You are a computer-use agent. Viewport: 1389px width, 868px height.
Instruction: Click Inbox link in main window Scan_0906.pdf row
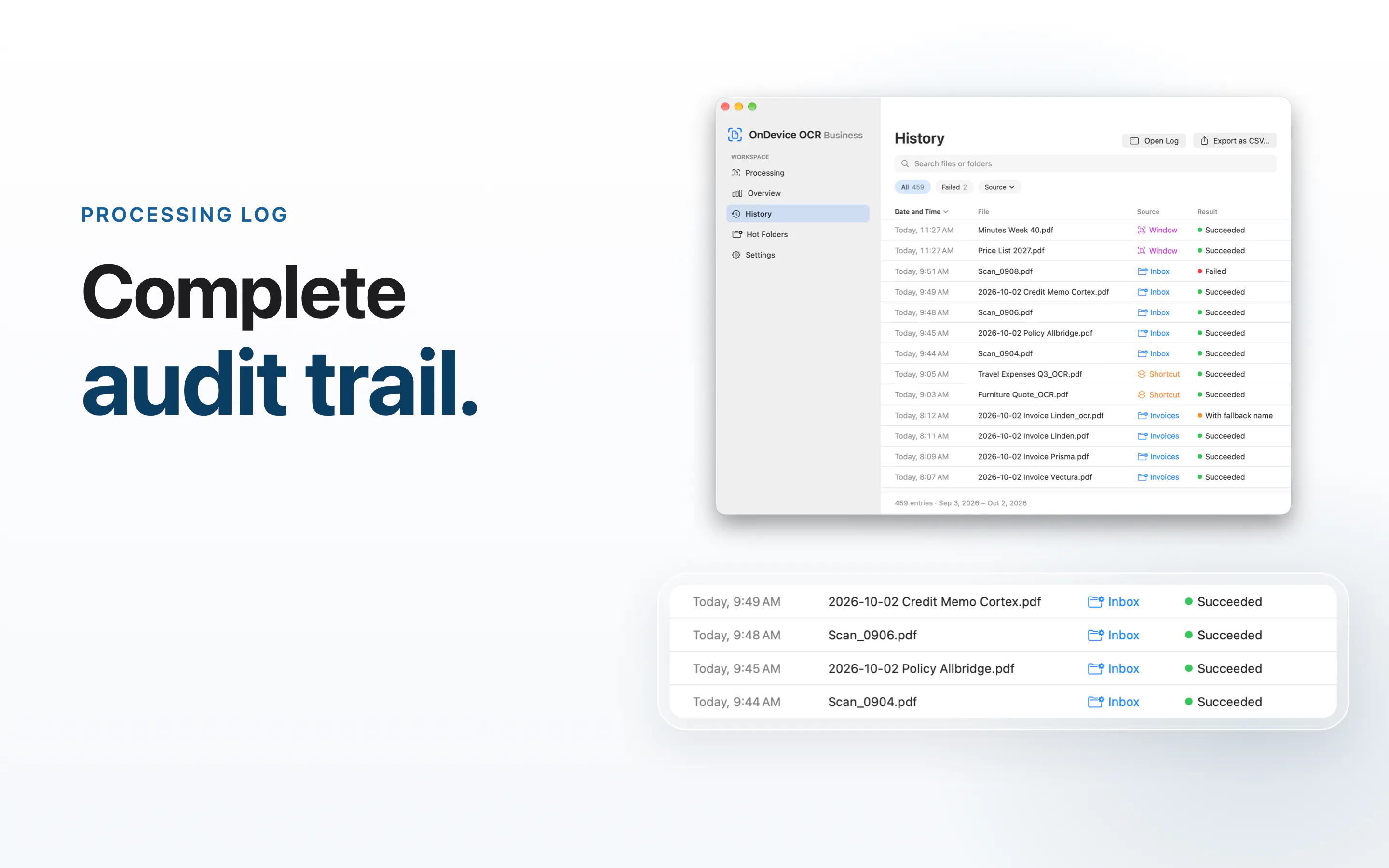coord(1159,313)
